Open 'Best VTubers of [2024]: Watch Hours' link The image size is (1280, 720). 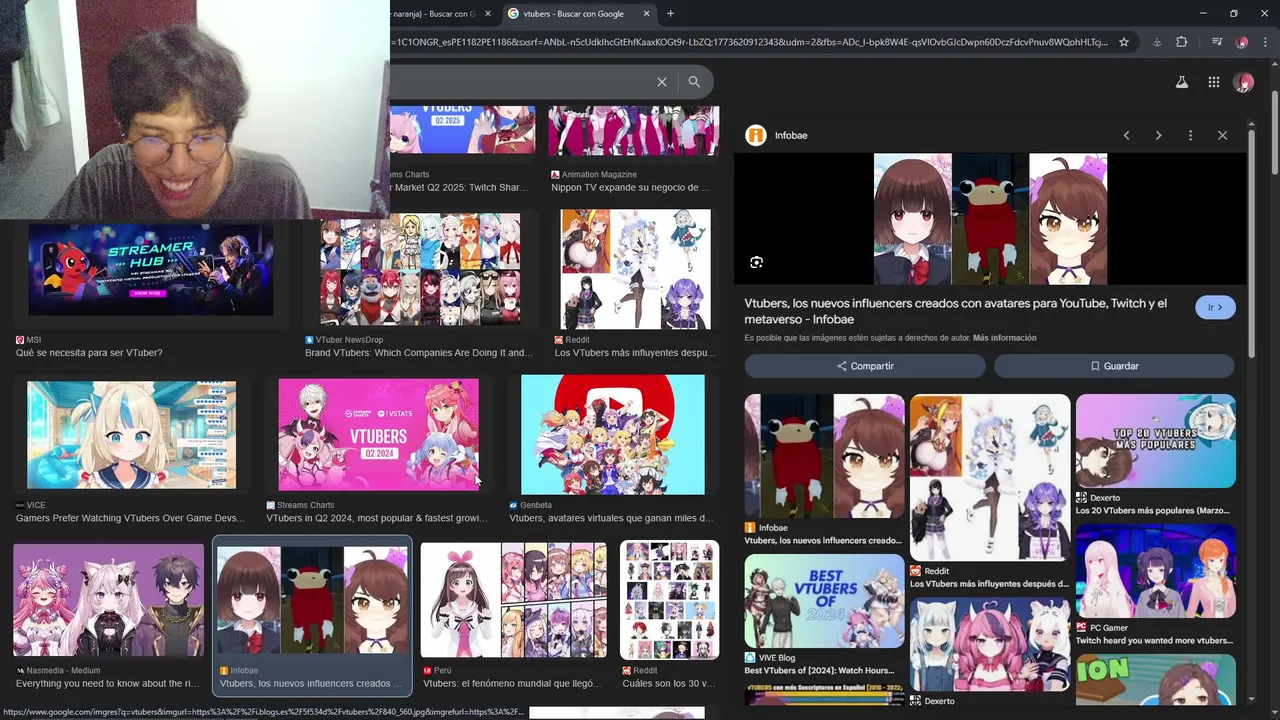coord(819,671)
